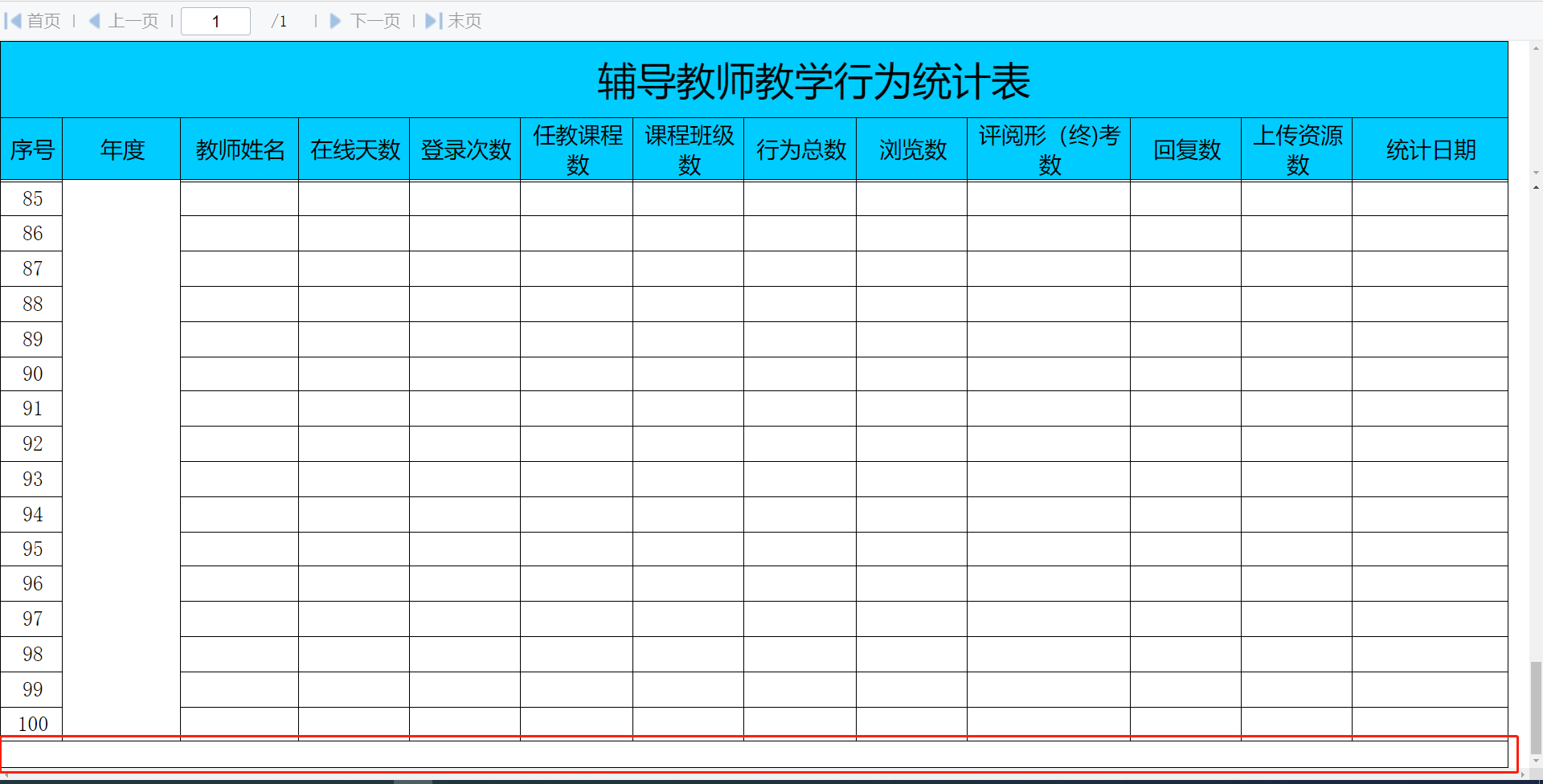
Task: Select row number 90
Action: point(32,374)
